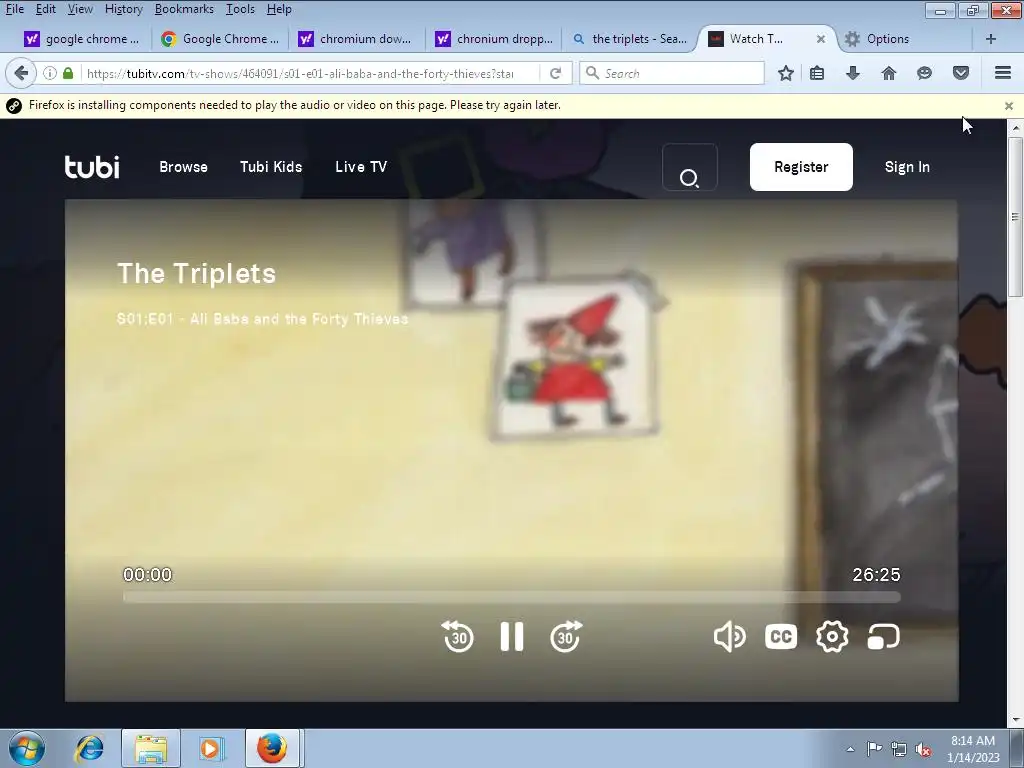
Task: Mute the player volume icon
Action: 729,636
